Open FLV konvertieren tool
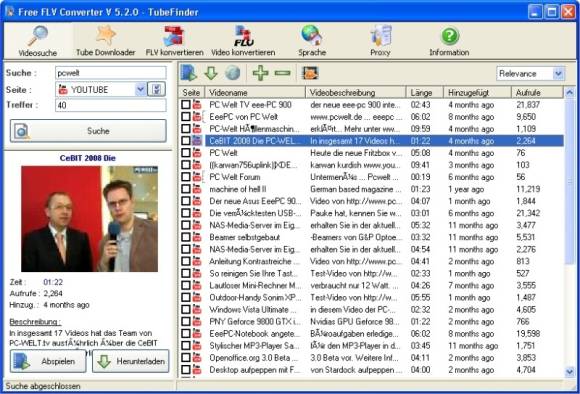Viewport: 580px width, 394px height. (x=174, y=41)
